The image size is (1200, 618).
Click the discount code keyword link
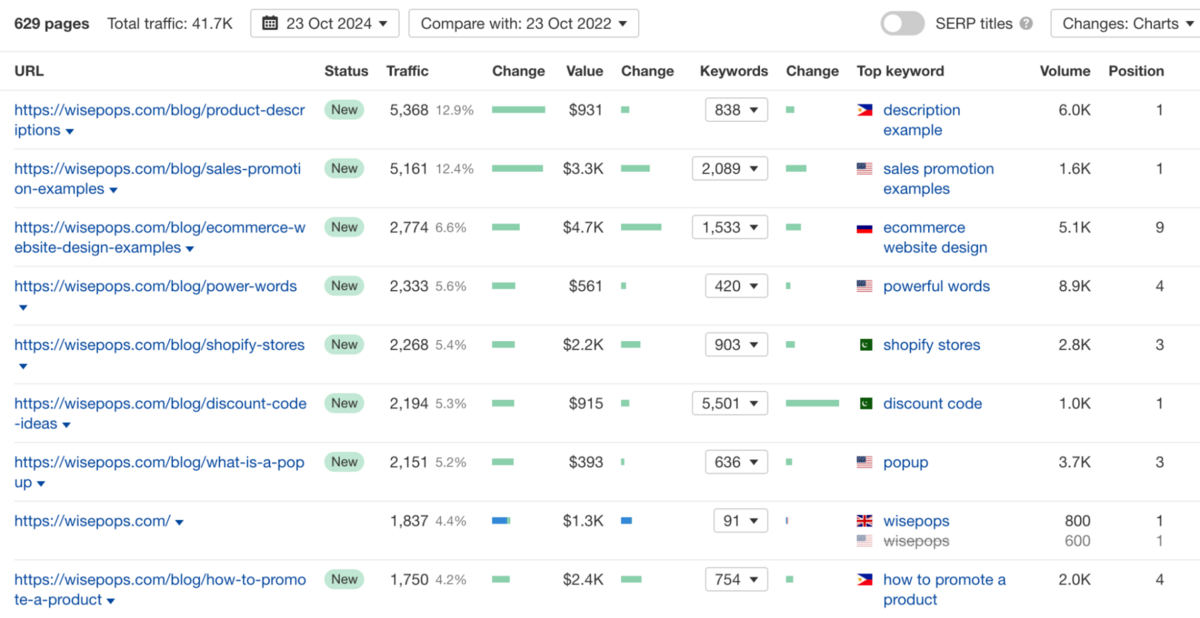pos(932,404)
